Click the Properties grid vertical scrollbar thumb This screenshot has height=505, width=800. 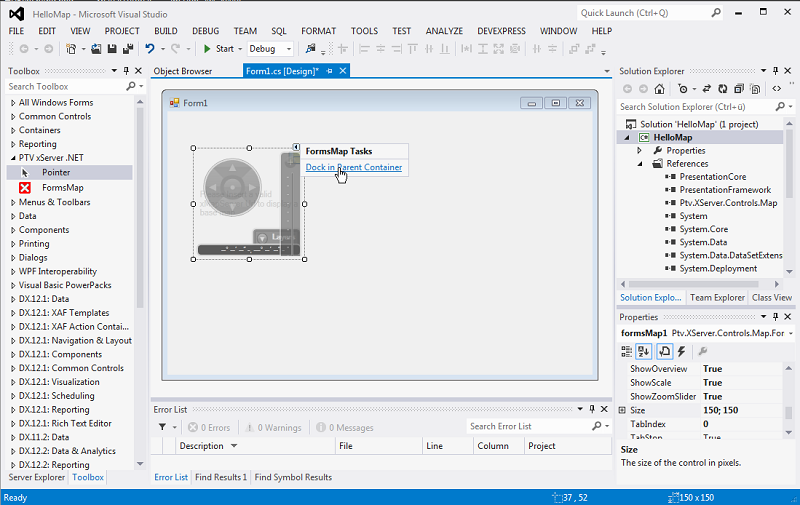click(x=788, y=412)
